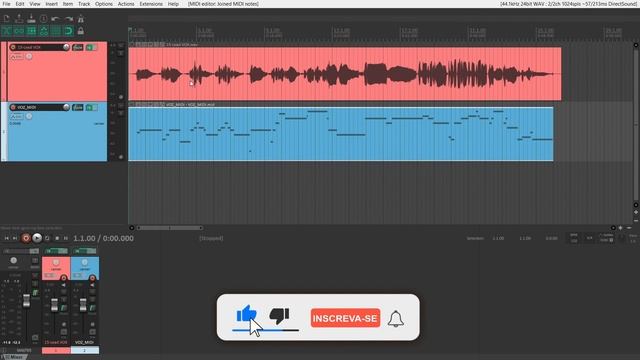Viewport: 640px width, 360px height.
Task: Select the 15-Lead VOX track name field
Action: [39, 47]
